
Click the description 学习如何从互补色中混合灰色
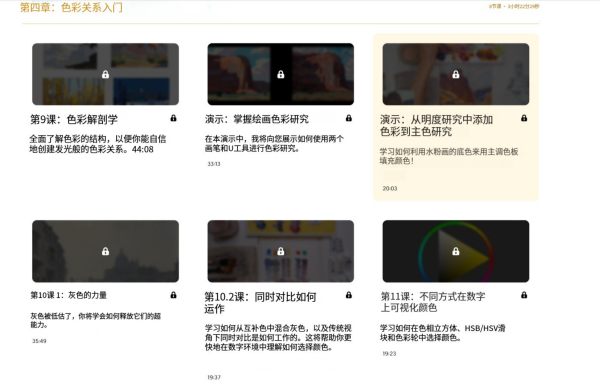(x=278, y=338)
